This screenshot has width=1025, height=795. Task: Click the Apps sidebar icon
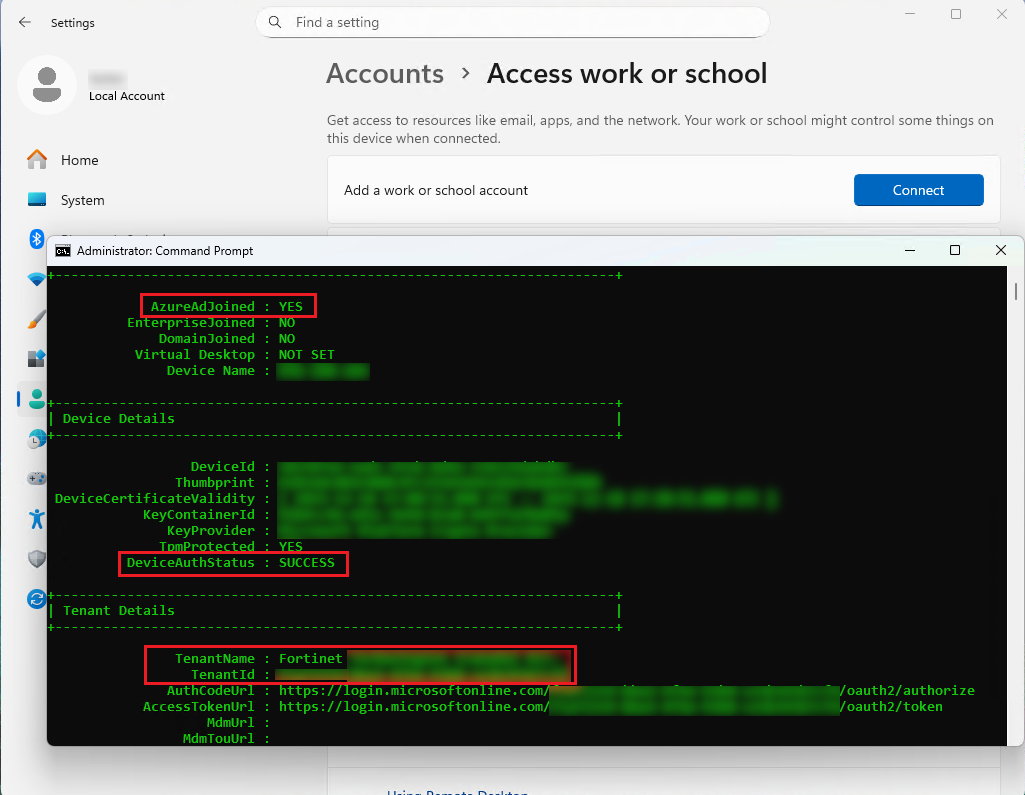point(36,358)
